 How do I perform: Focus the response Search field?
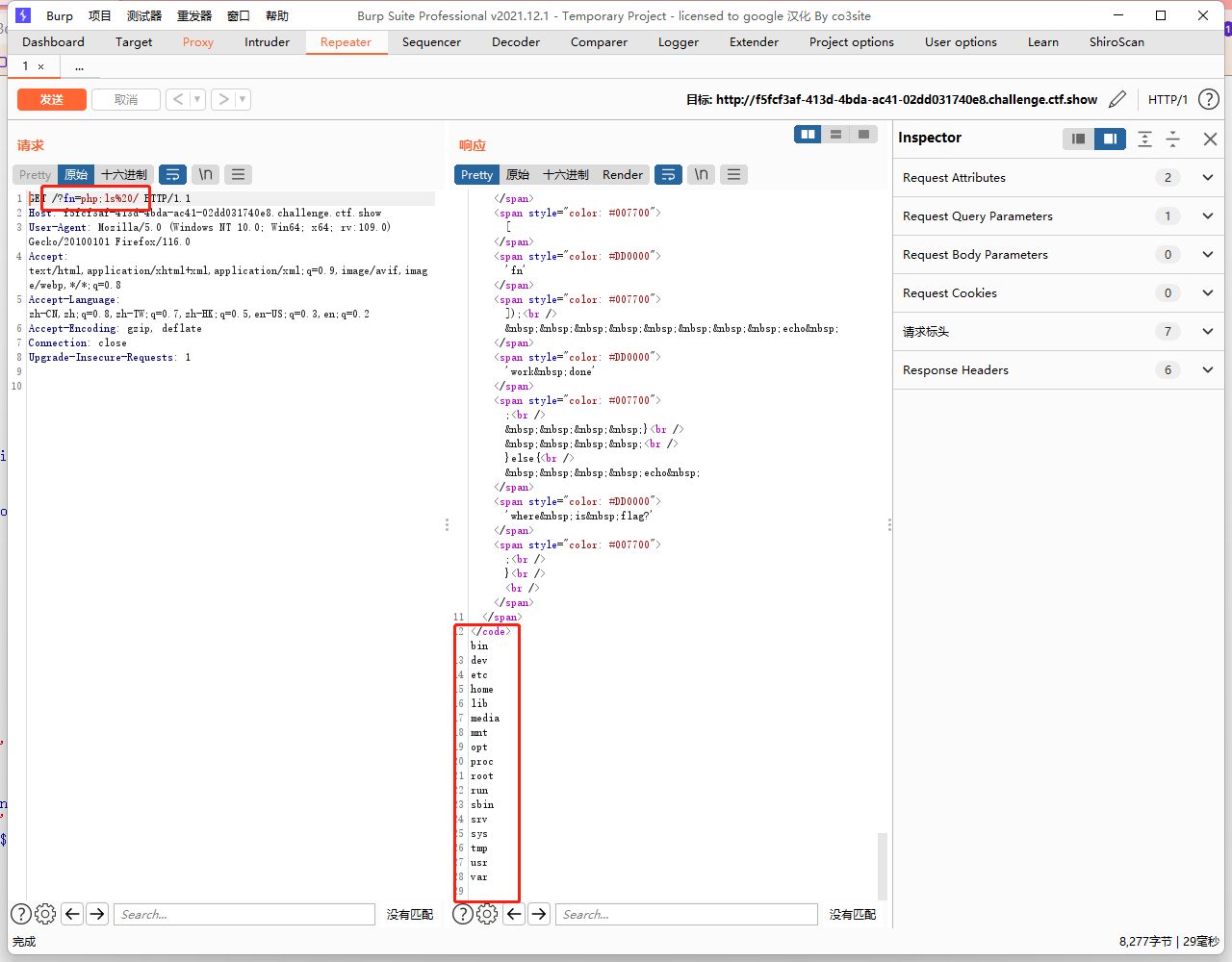click(686, 914)
